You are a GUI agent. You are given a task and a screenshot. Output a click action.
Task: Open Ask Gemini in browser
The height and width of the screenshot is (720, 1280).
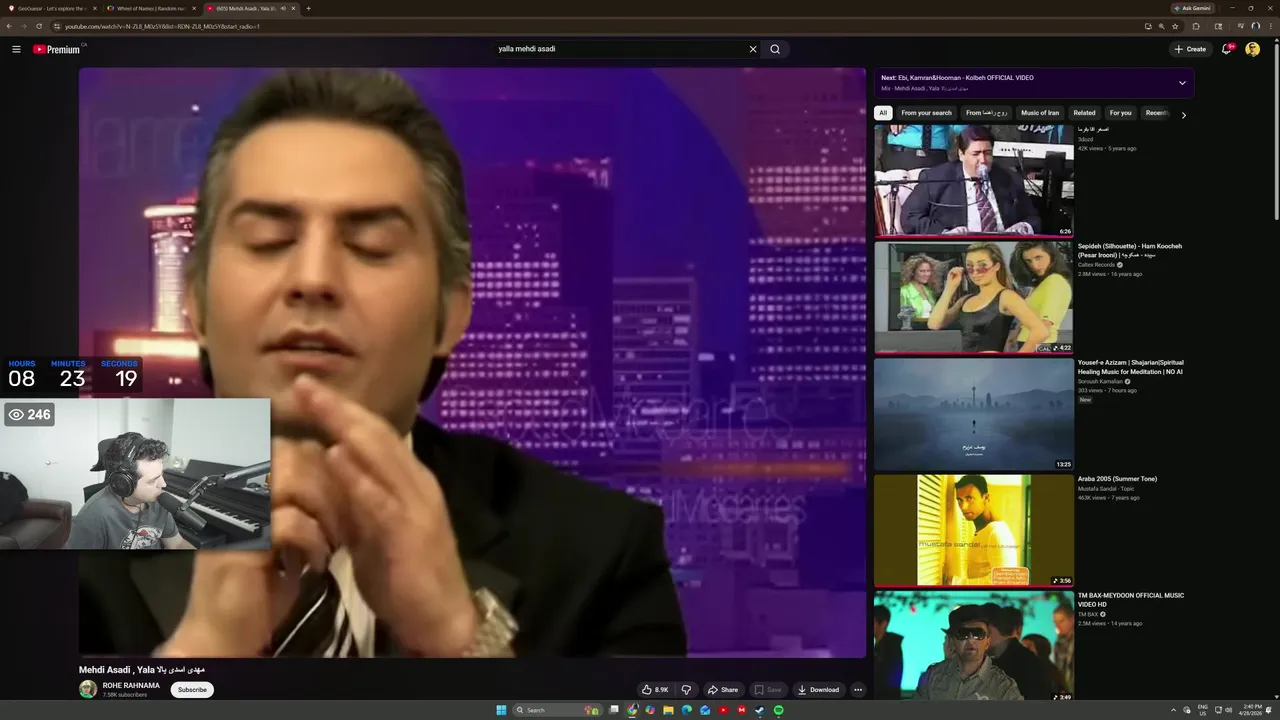[1192, 8]
